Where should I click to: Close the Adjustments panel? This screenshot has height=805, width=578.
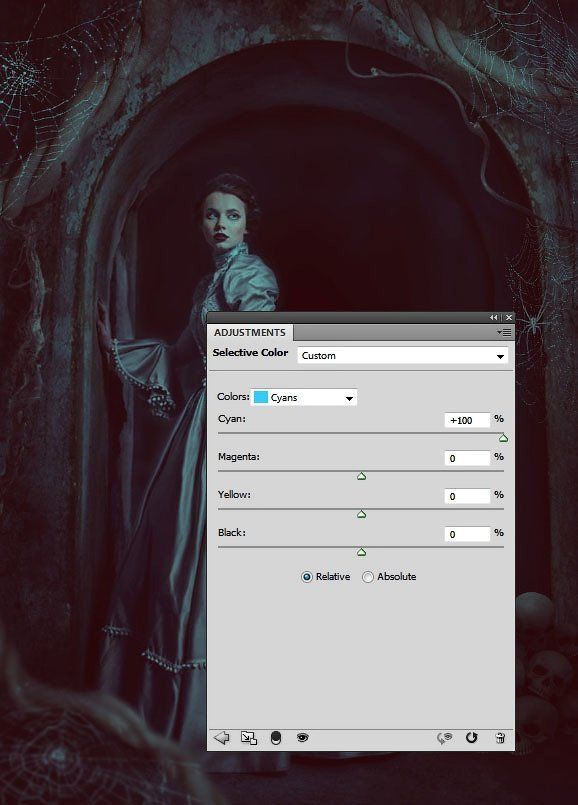508,317
